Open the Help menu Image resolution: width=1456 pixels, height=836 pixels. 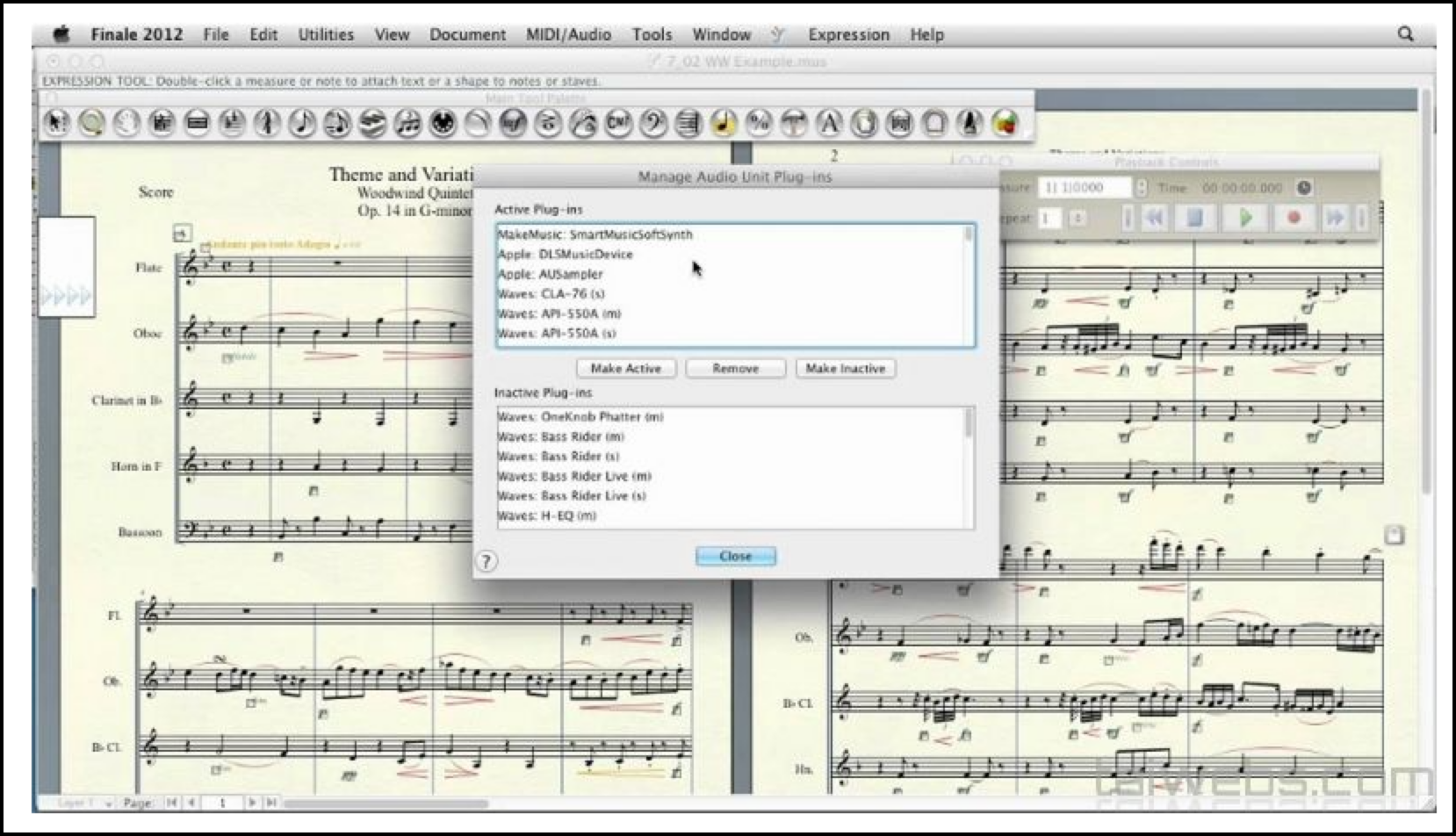tap(926, 34)
